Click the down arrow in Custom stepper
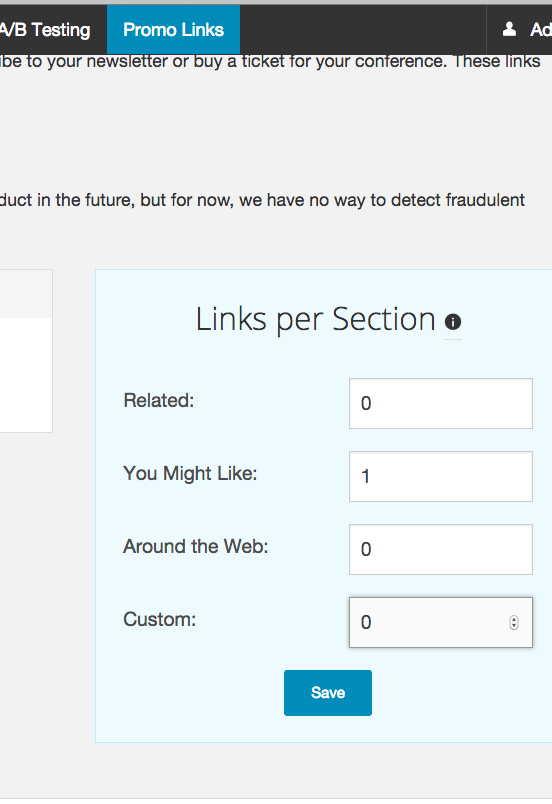 click(x=514, y=626)
